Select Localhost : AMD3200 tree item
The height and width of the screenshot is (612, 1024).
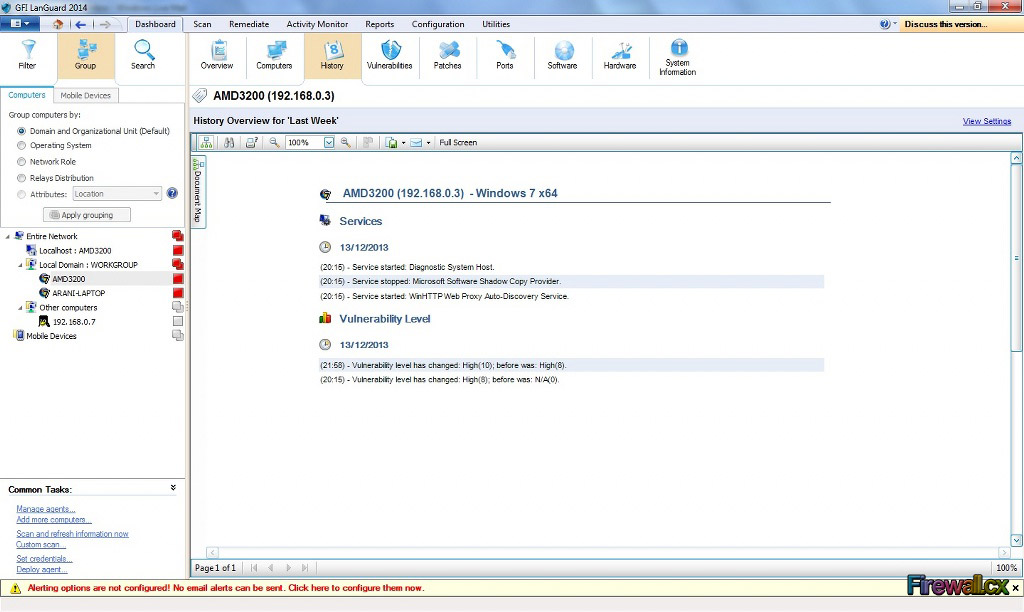(x=75, y=251)
